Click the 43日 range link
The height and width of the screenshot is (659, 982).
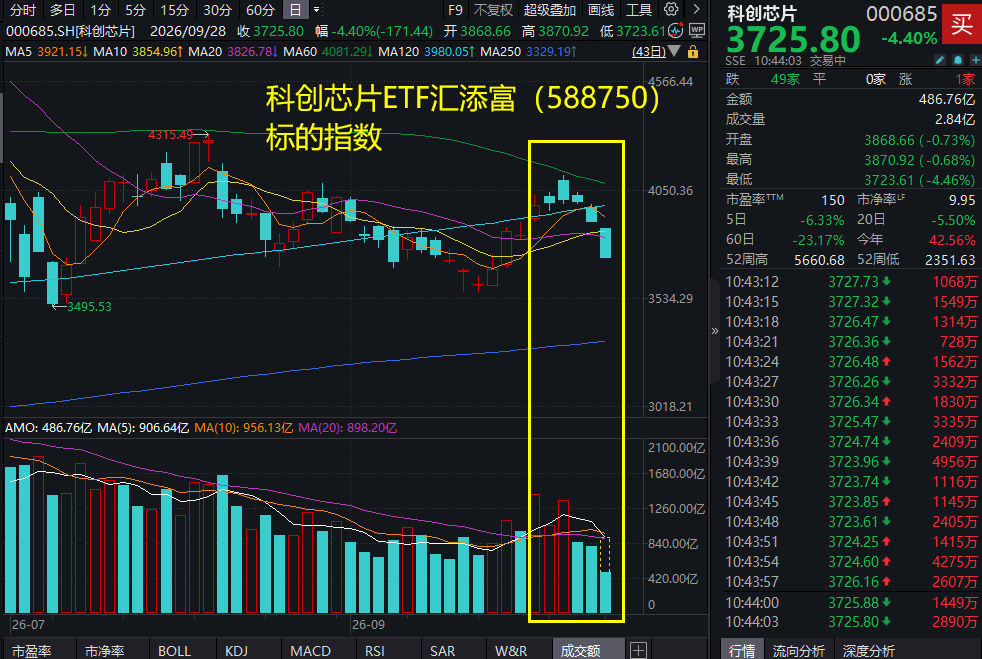coord(649,51)
